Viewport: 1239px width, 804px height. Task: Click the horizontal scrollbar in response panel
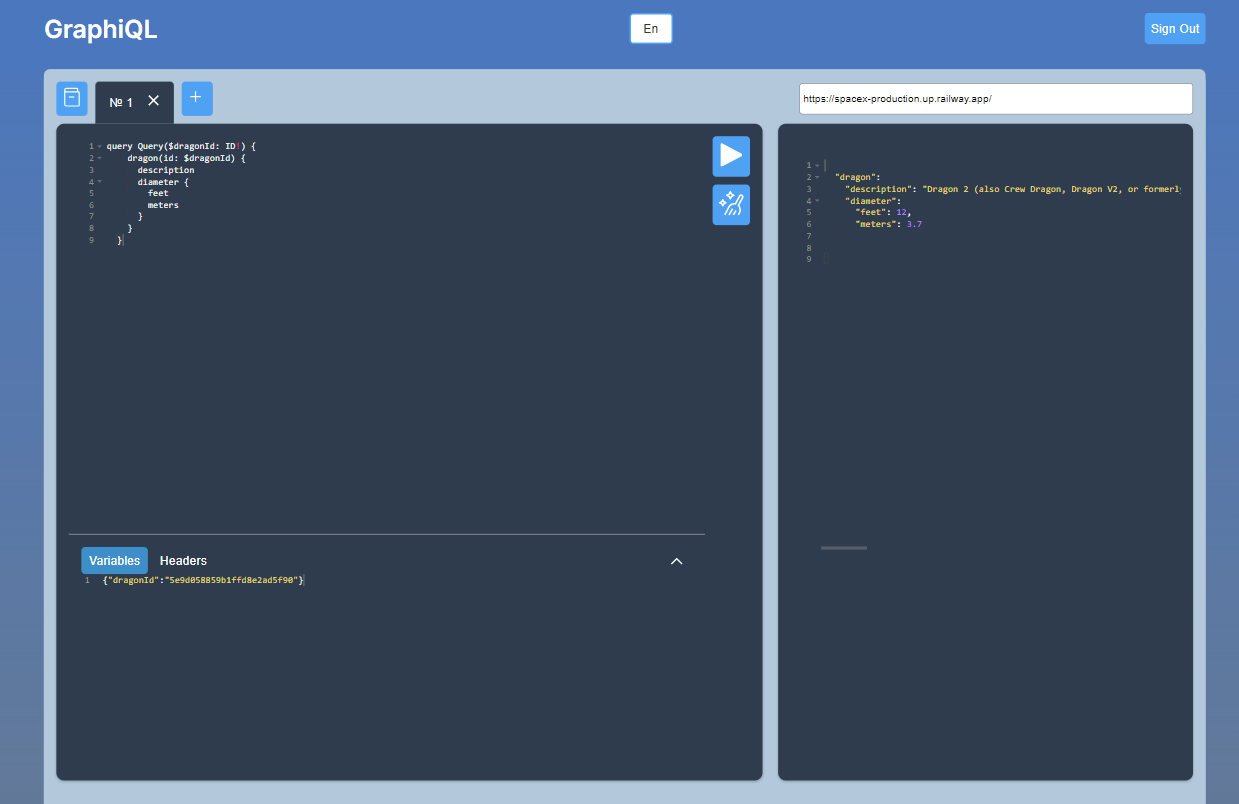click(x=844, y=548)
